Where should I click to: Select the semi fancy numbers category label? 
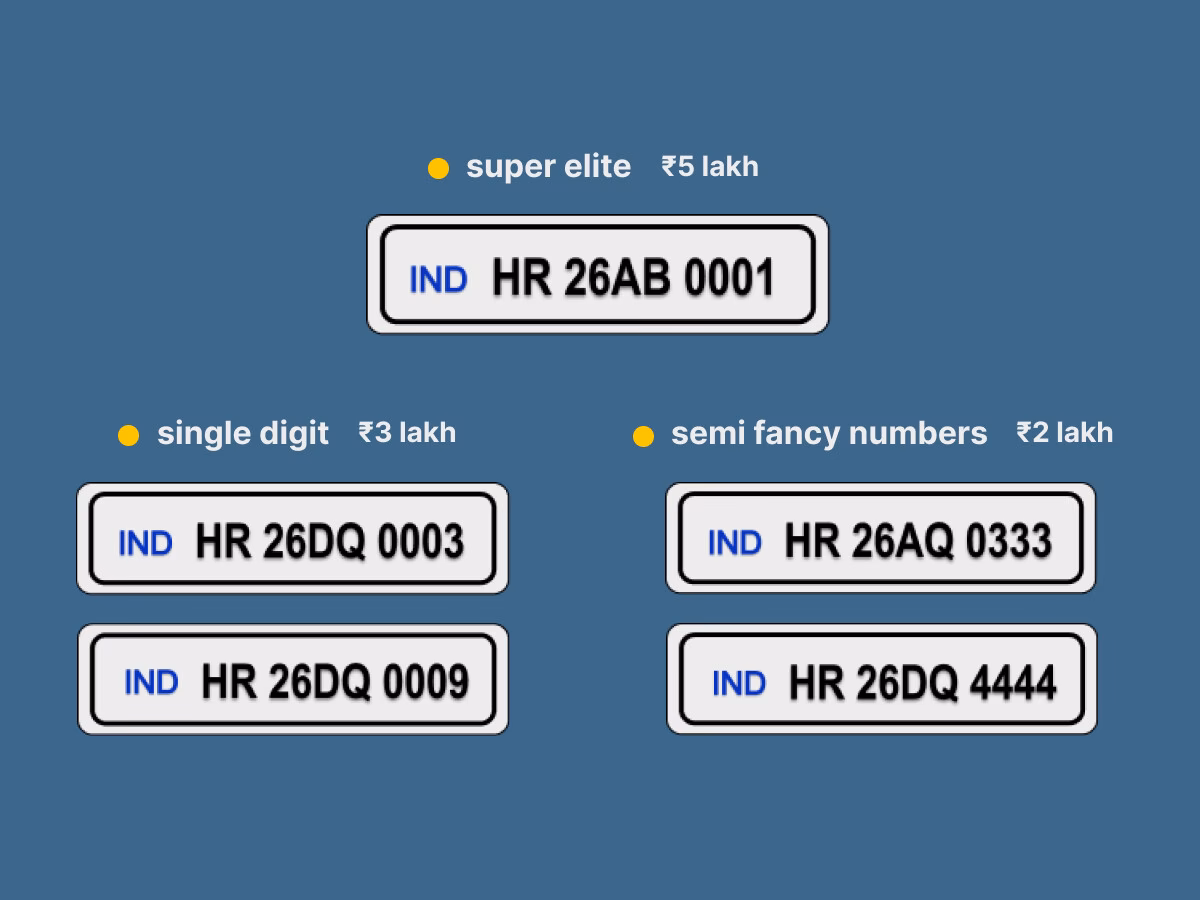[x=830, y=433]
